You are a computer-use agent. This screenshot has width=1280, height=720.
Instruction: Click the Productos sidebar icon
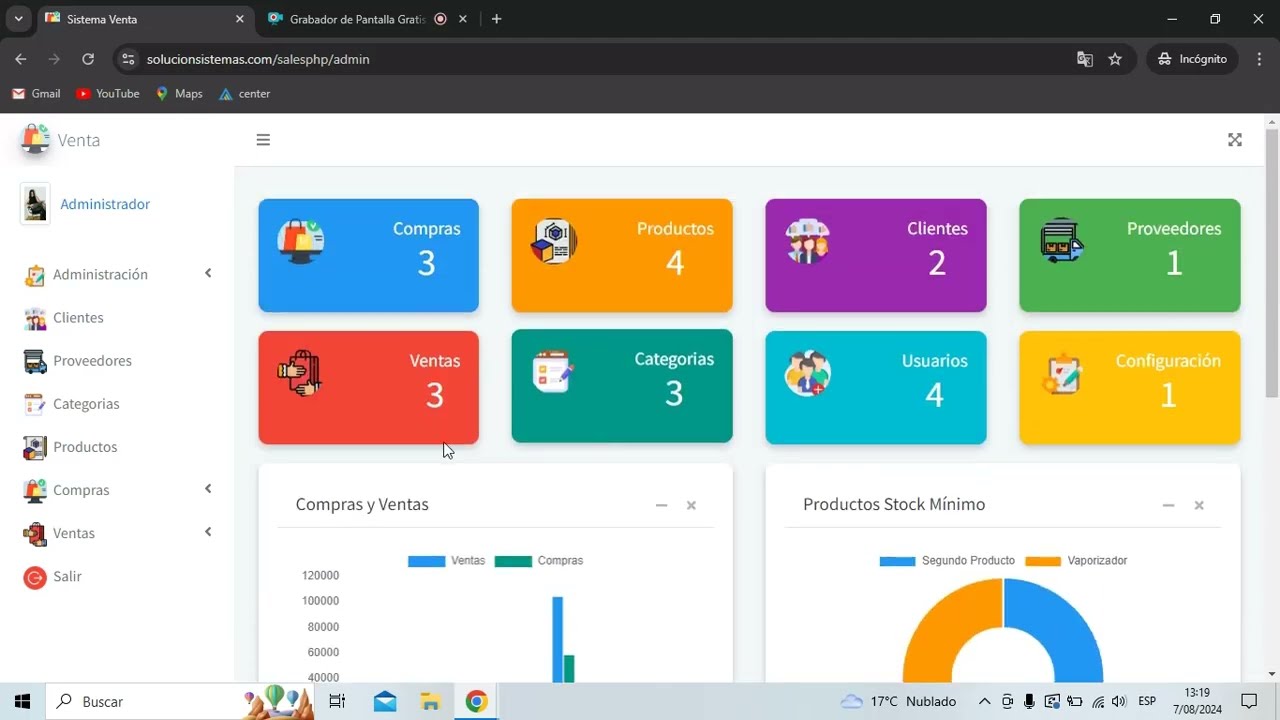[35, 447]
